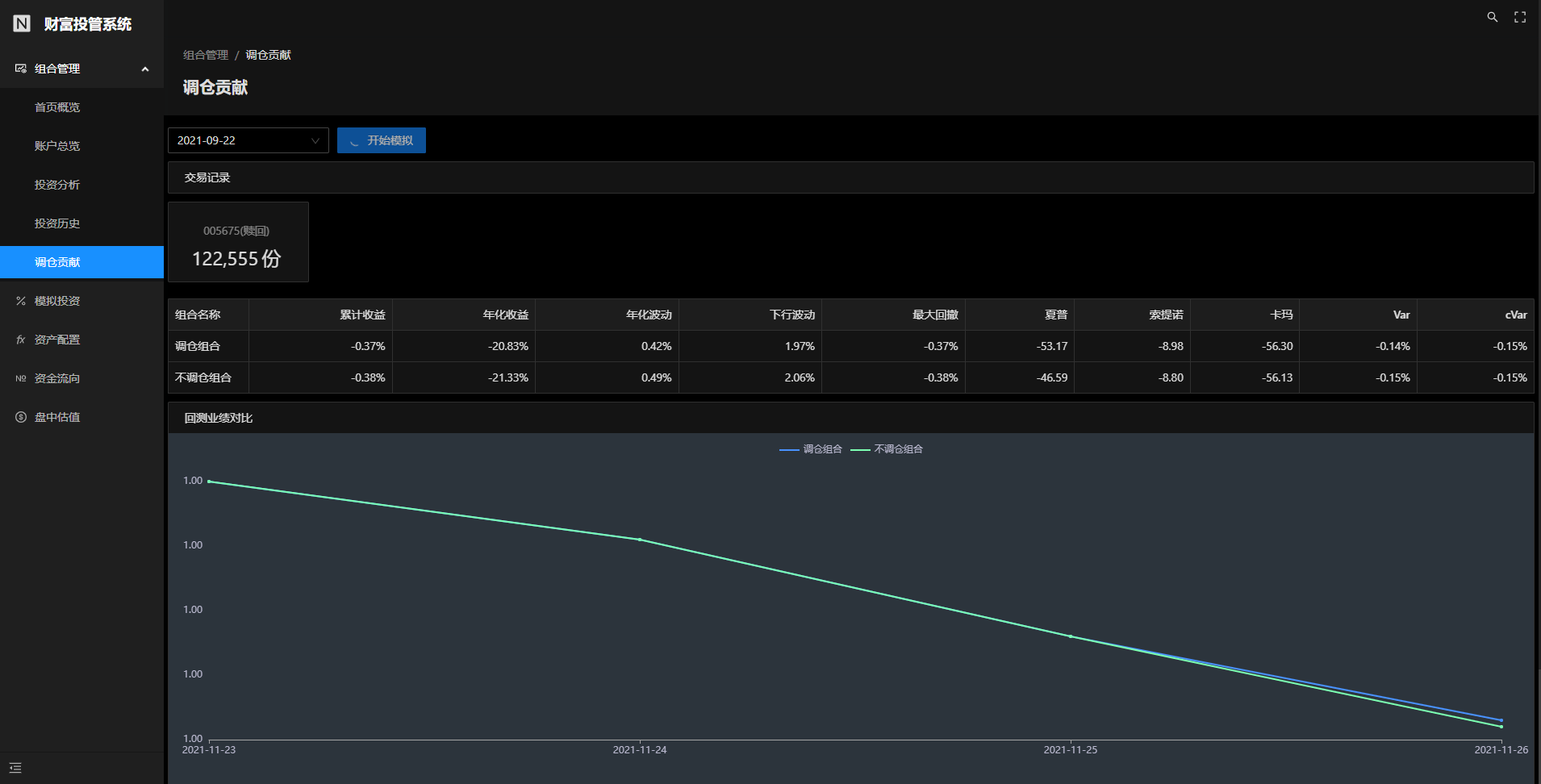Click the 资产配置 fx icon

click(x=21, y=340)
